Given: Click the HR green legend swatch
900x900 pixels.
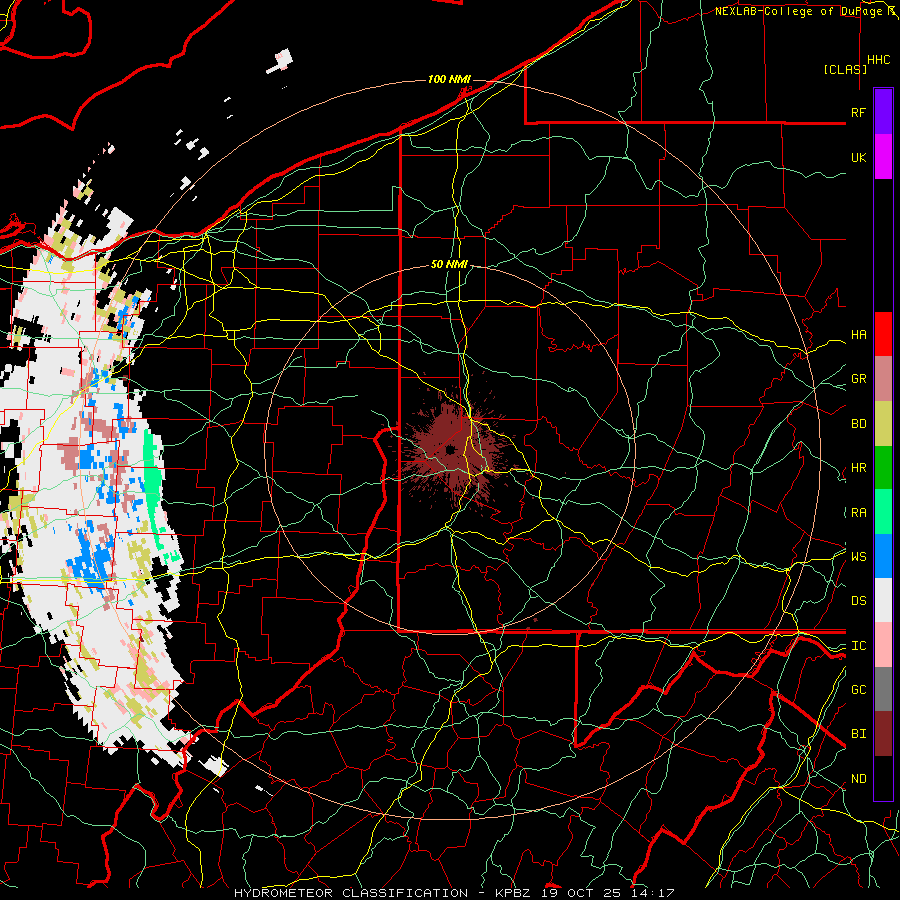Looking at the screenshot, I should tap(883, 468).
